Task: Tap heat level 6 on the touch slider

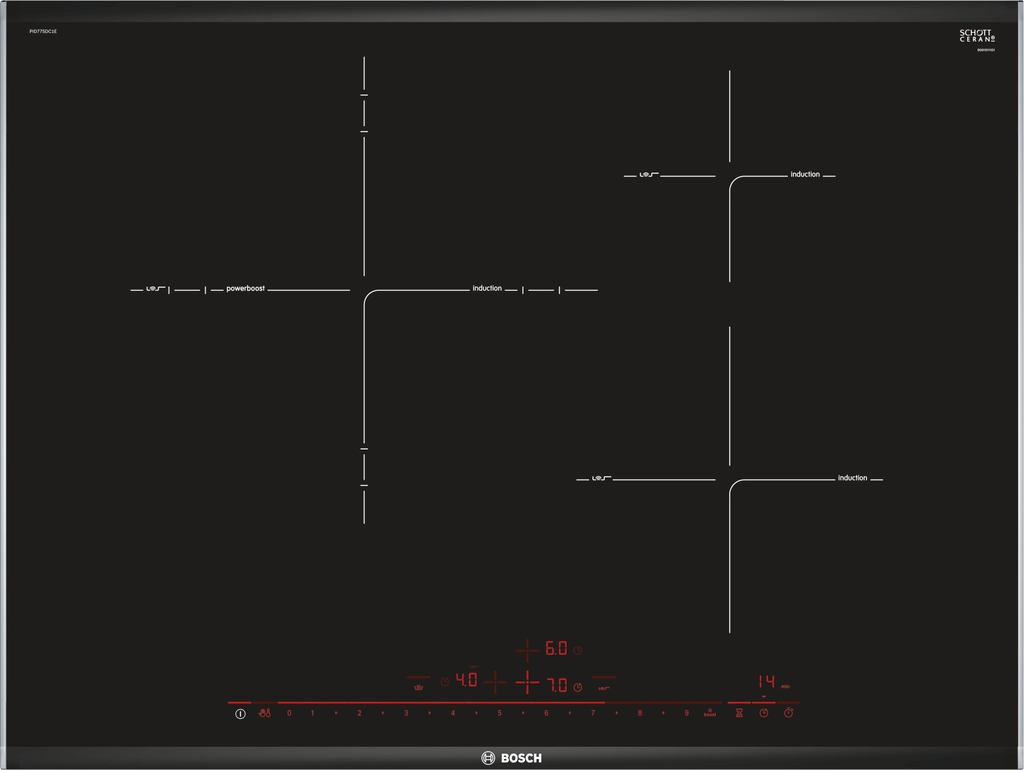Action: 547,713
